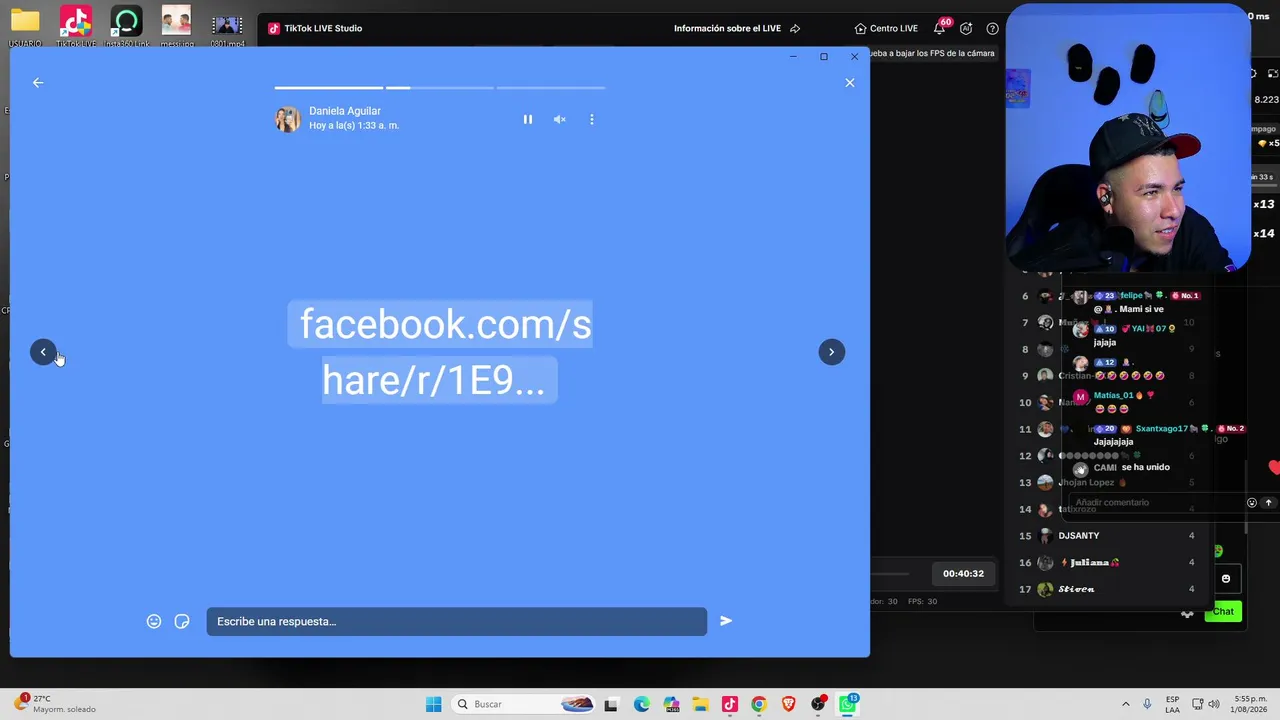This screenshot has height=720, width=1280.
Task: Unmute the status audio
Action: pyautogui.click(x=560, y=119)
